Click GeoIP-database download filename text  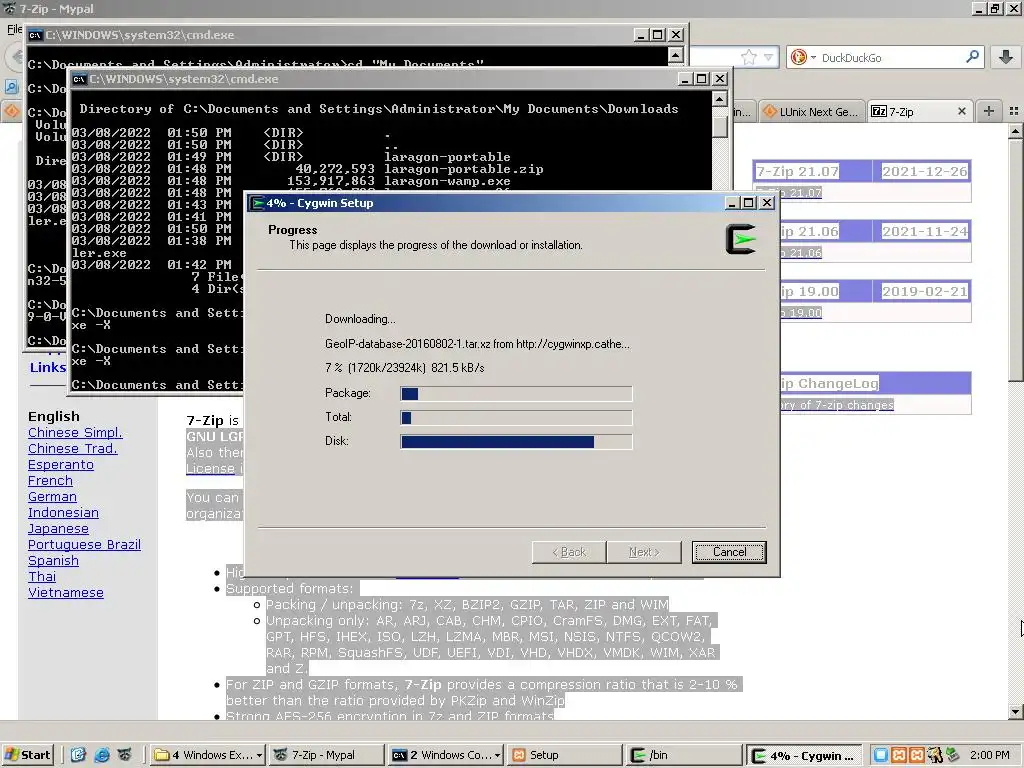[408, 344]
